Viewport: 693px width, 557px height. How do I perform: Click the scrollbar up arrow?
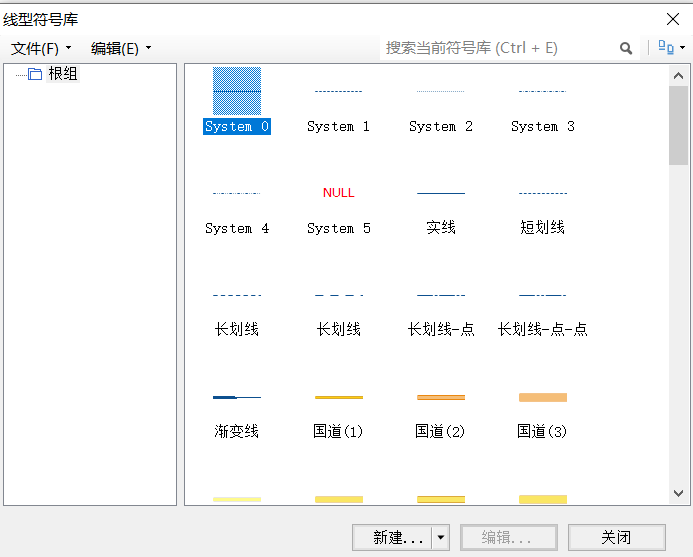[678, 76]
